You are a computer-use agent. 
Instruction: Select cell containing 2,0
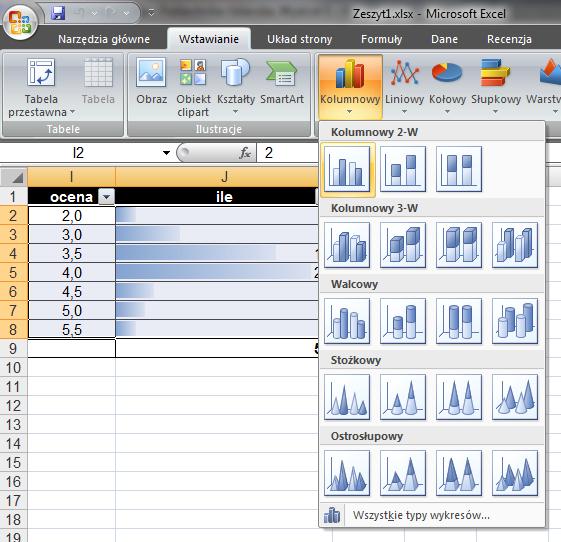click(72, 216)
